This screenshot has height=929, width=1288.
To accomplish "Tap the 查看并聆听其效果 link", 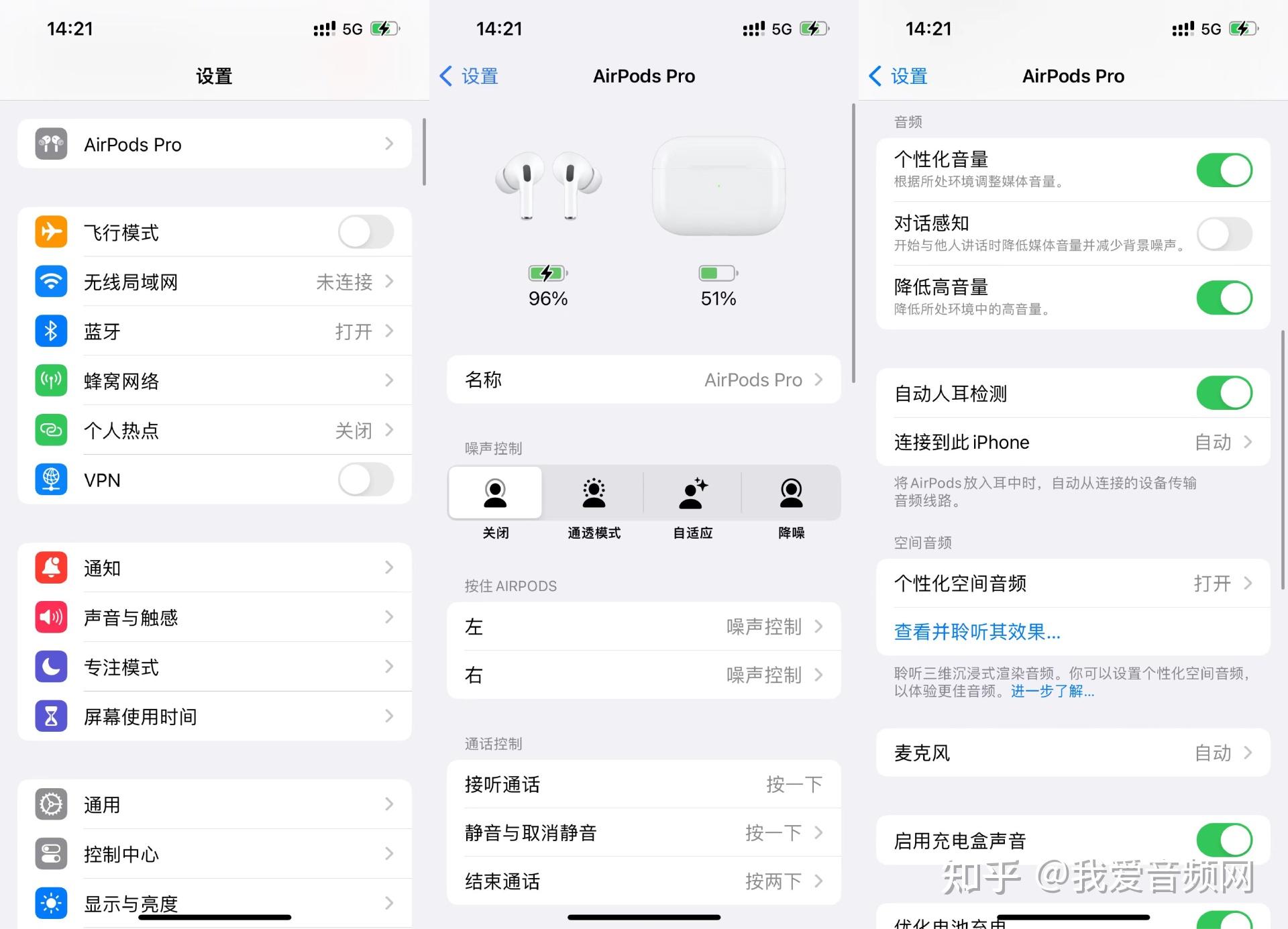I will pyautogui.click(x=977, y=631).
